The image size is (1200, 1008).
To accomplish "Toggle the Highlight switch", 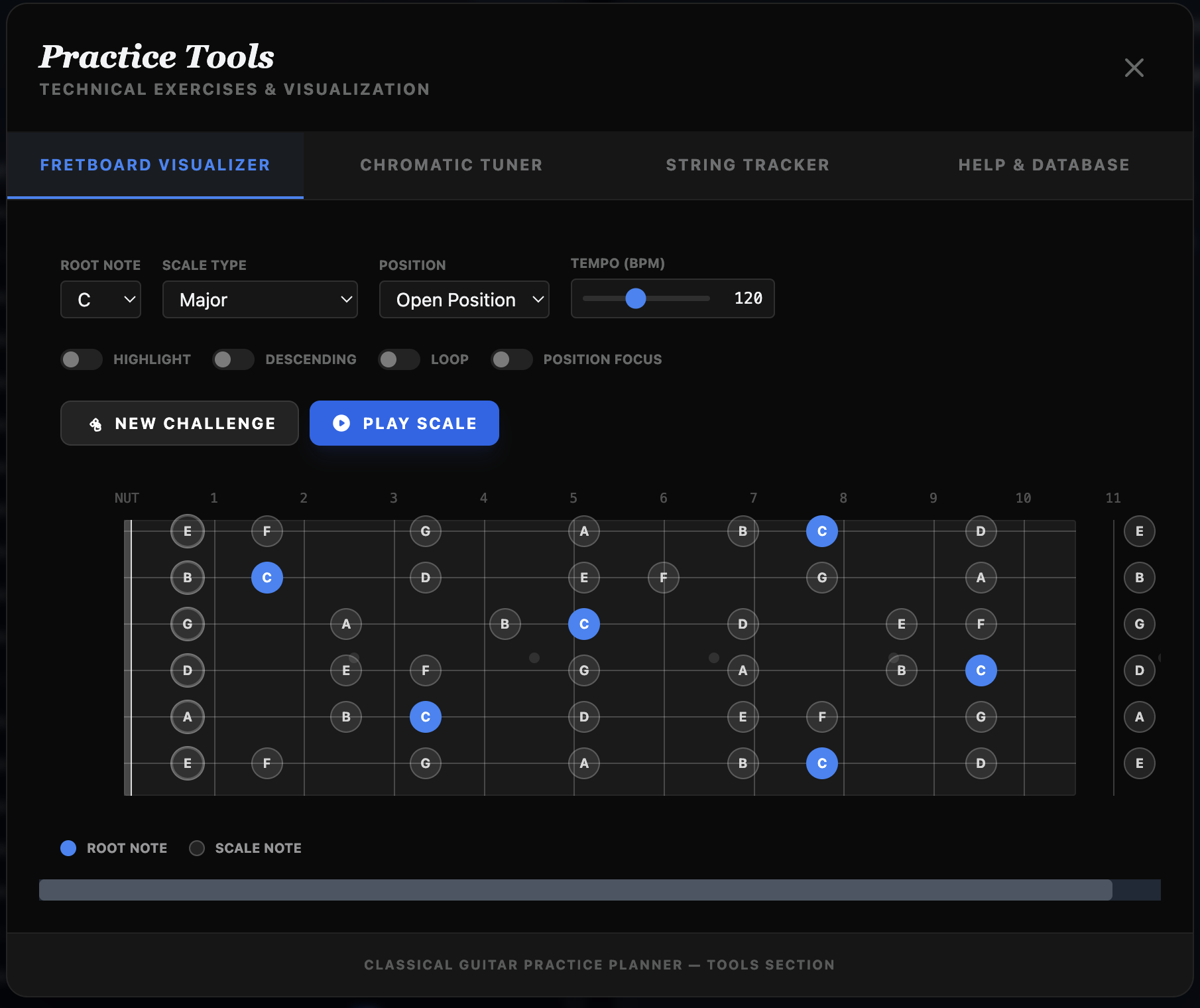I will click(x=82, y=359).
